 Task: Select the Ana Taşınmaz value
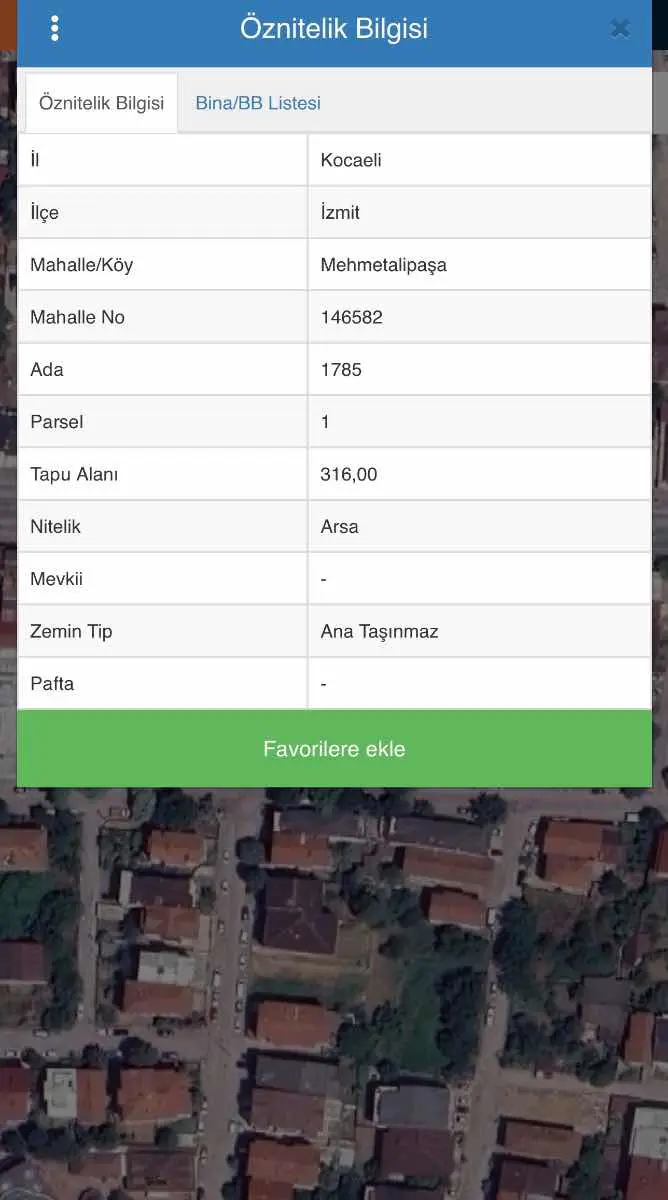(x=379, y=631)
